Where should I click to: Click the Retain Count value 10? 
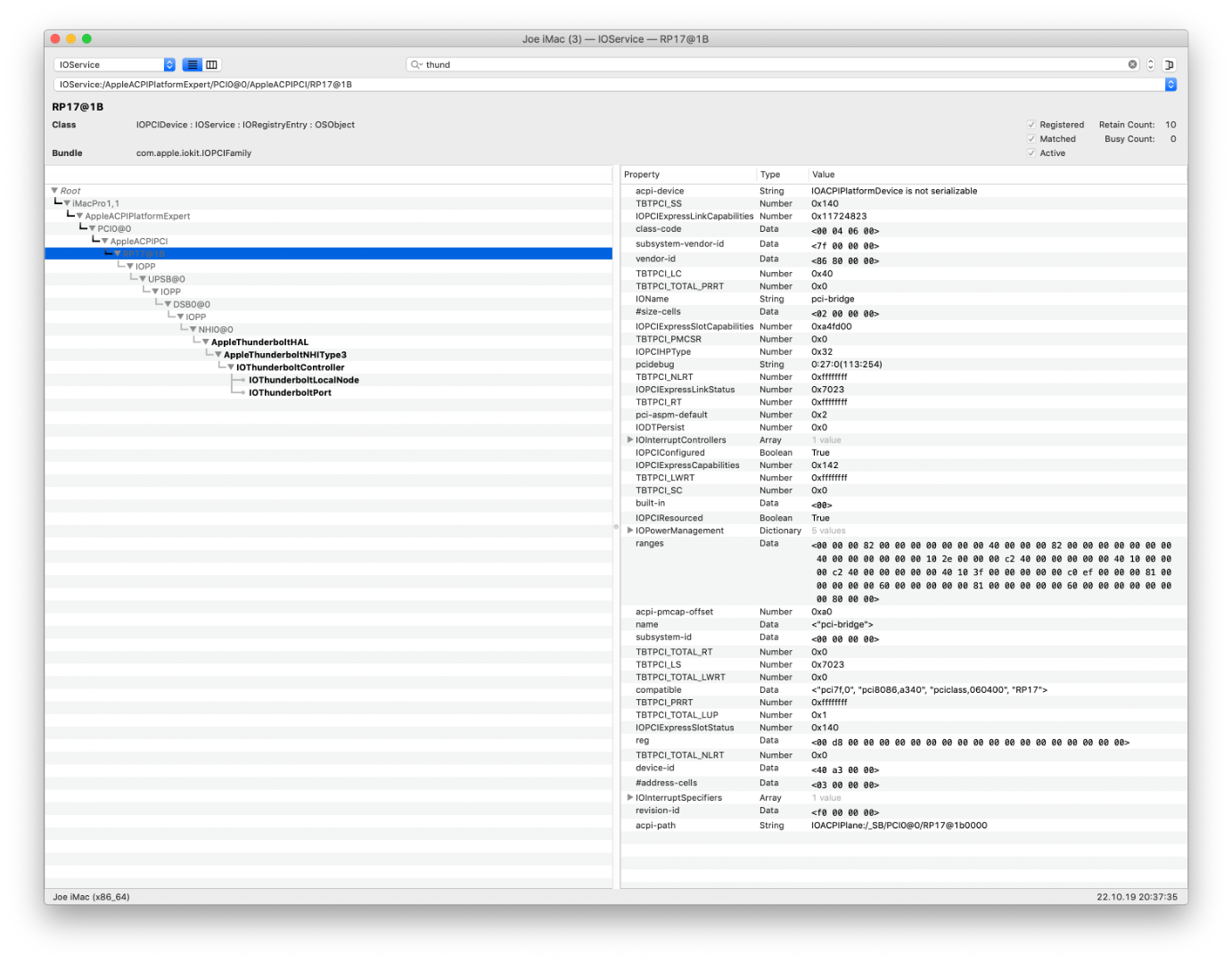coord(1170,125)
